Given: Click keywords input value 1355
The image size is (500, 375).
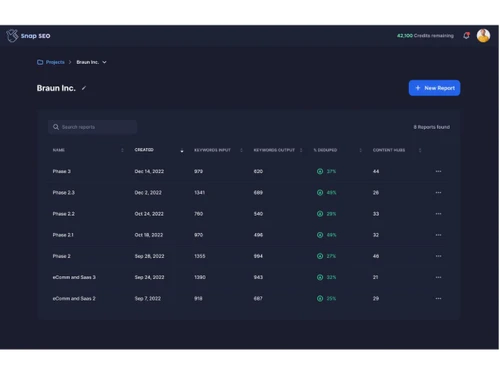Looking at the screenshot, I should (200, 256).
